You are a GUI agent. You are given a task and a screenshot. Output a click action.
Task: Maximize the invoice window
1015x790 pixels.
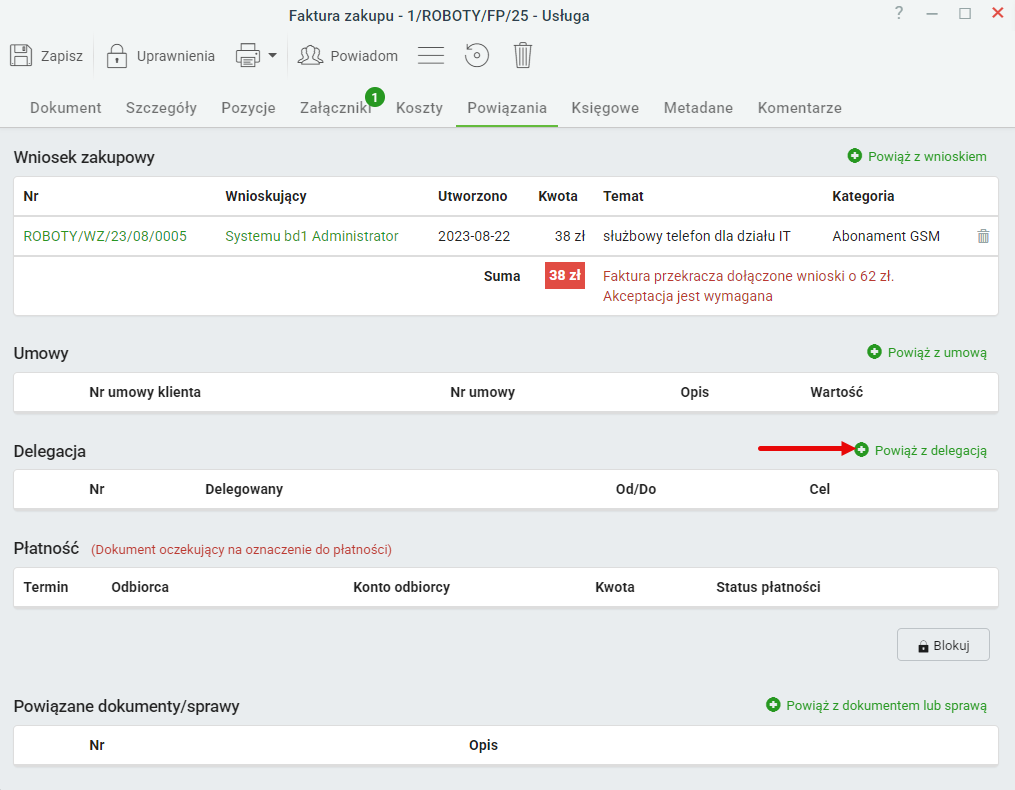coord(965,14)
